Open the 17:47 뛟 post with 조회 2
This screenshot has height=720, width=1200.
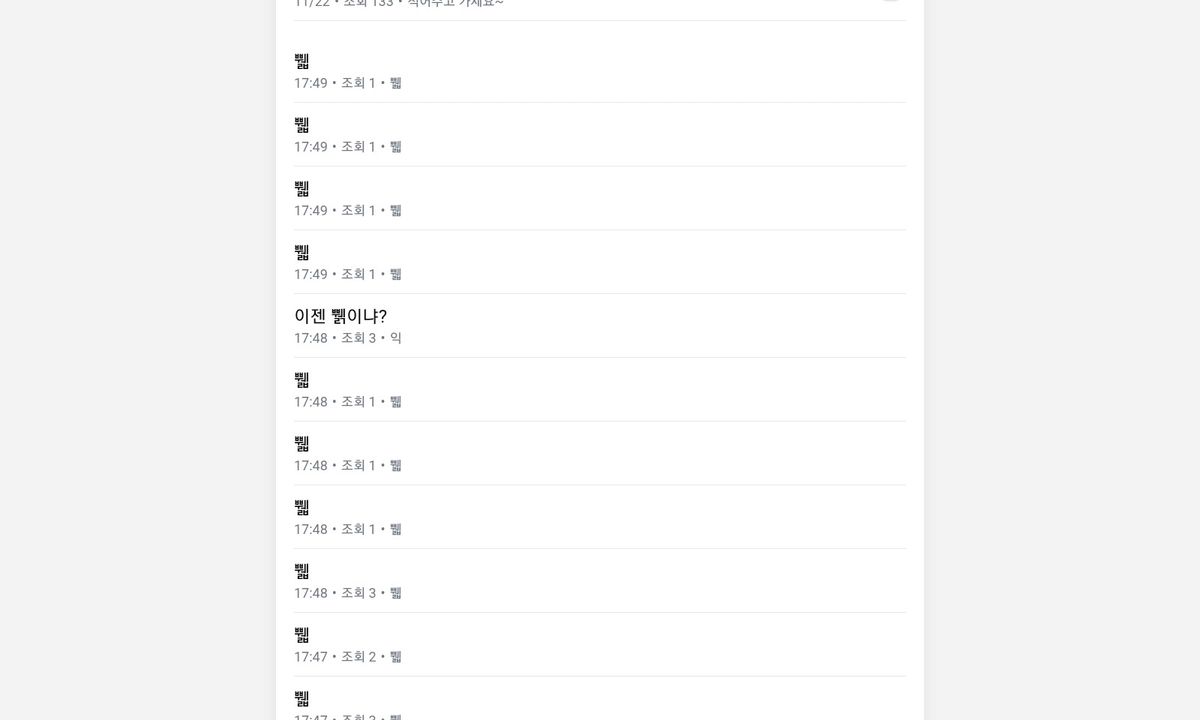pyautogui.click(x=302, y=635)
